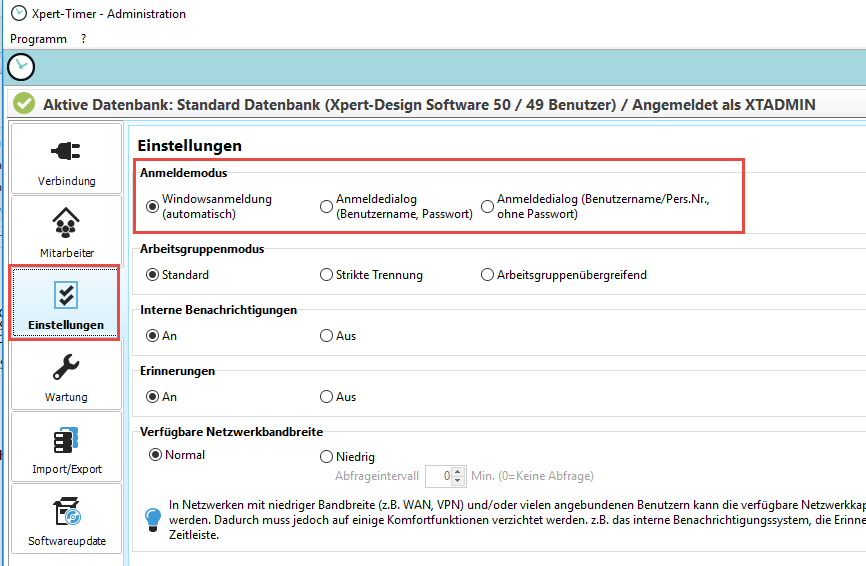The width and height of the screenshot is (866, 566).
Task: Open the Programm menu
Action: point(38,39)
